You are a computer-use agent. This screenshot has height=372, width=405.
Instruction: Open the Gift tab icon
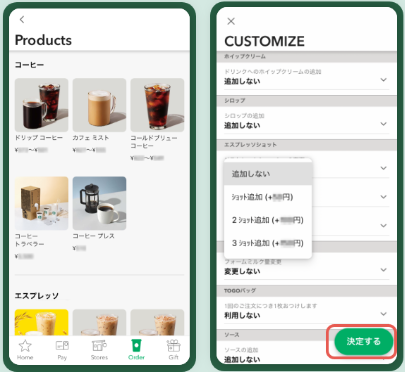173,346
